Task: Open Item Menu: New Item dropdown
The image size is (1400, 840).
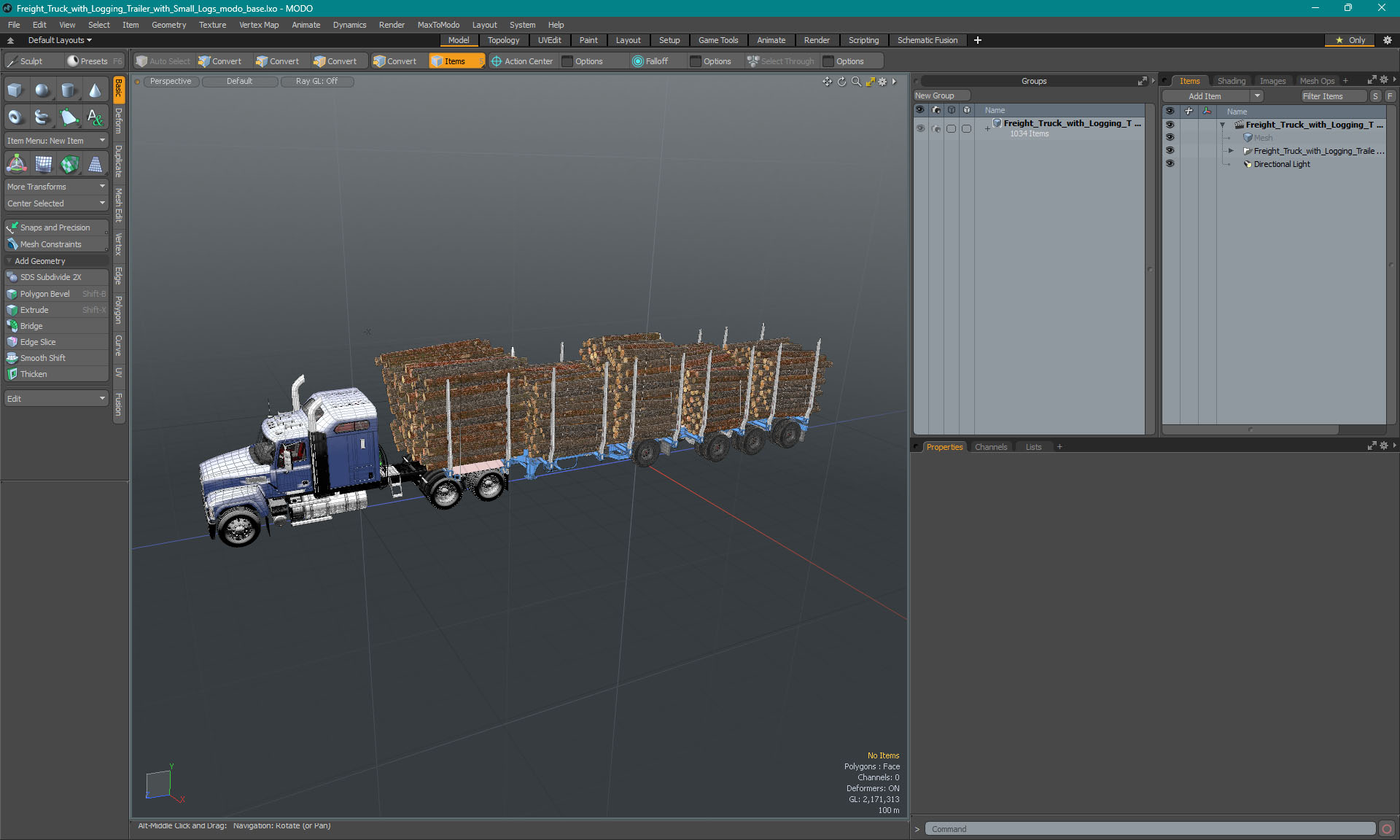Action: coord(56,141)
